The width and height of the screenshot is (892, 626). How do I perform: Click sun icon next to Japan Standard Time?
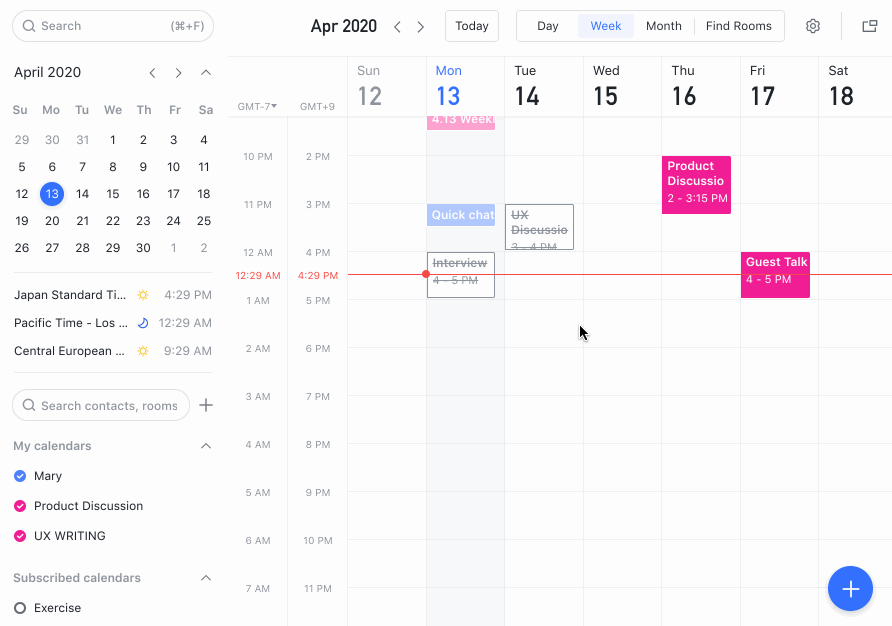[x=143, y=295]
